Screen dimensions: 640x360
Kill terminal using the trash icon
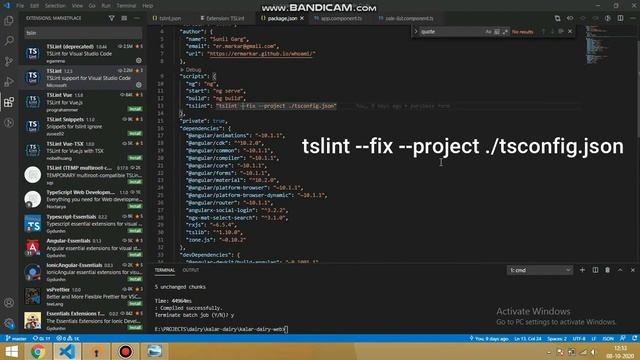[x=607, y=270]
